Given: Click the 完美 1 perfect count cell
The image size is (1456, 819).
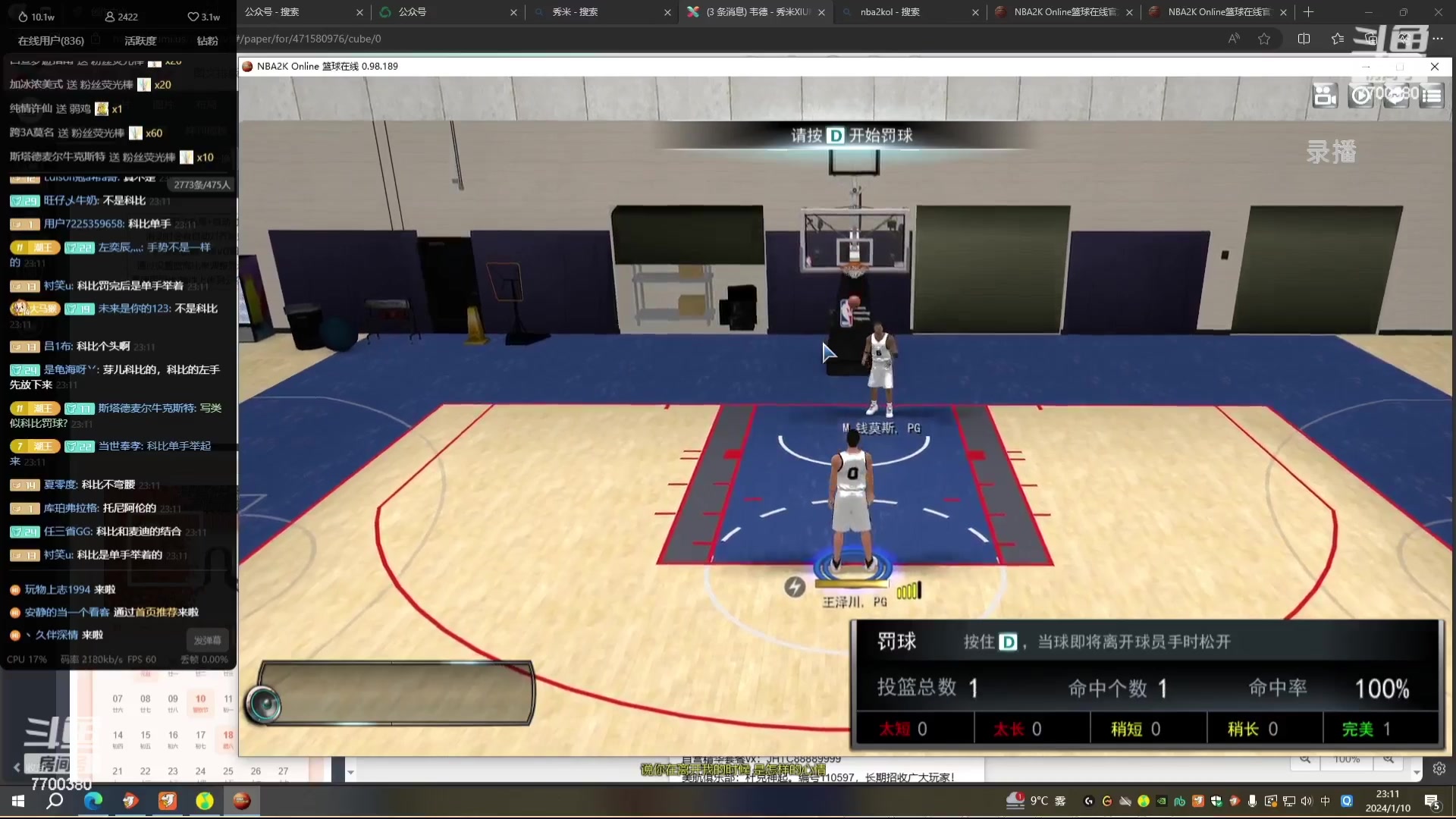Looking at the screenshot, I should click(x=1380, y=729).
